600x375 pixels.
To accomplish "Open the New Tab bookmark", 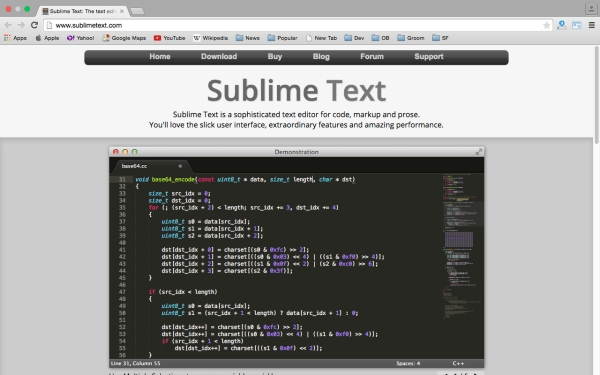I will pyautogui.click(x=321, y=38).
